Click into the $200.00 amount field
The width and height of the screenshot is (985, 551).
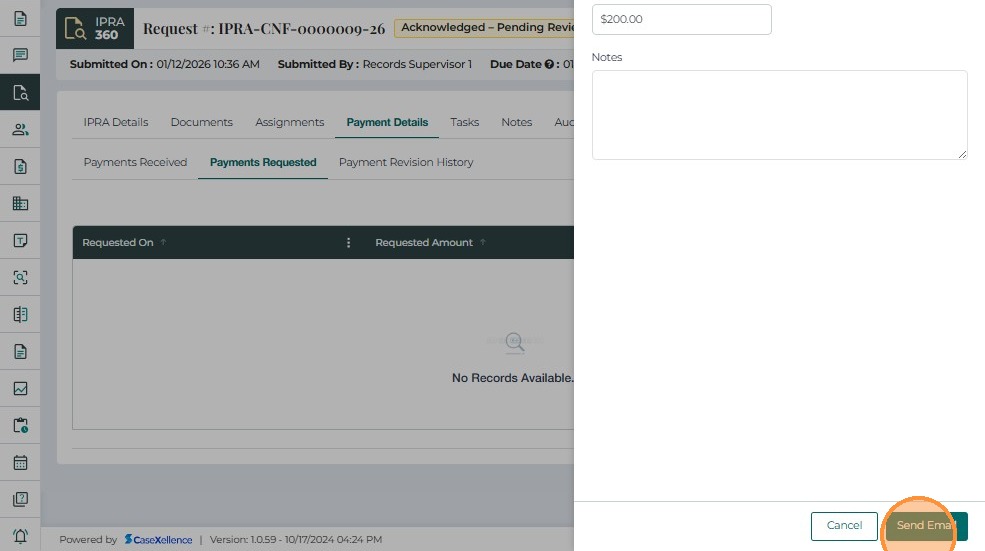(682, 19)
